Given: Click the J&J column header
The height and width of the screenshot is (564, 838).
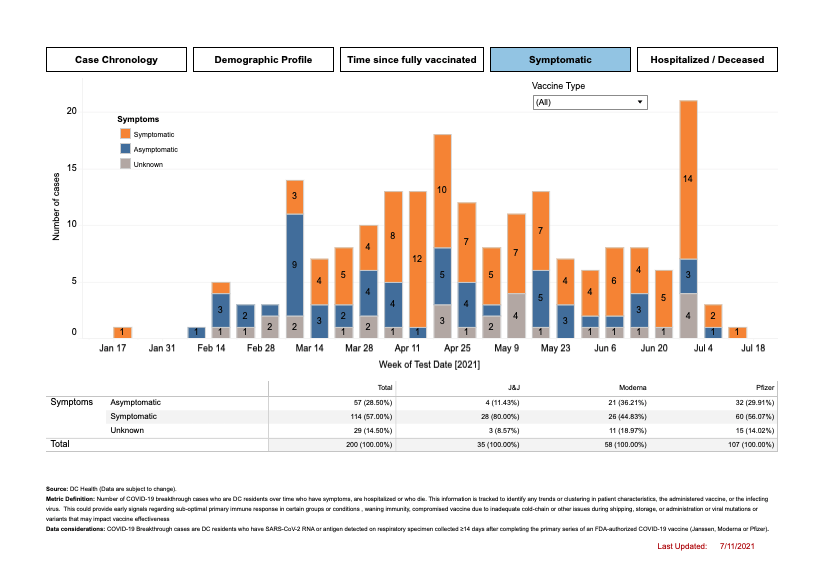Looking at the screenshot, I should [x=507, y=387].
